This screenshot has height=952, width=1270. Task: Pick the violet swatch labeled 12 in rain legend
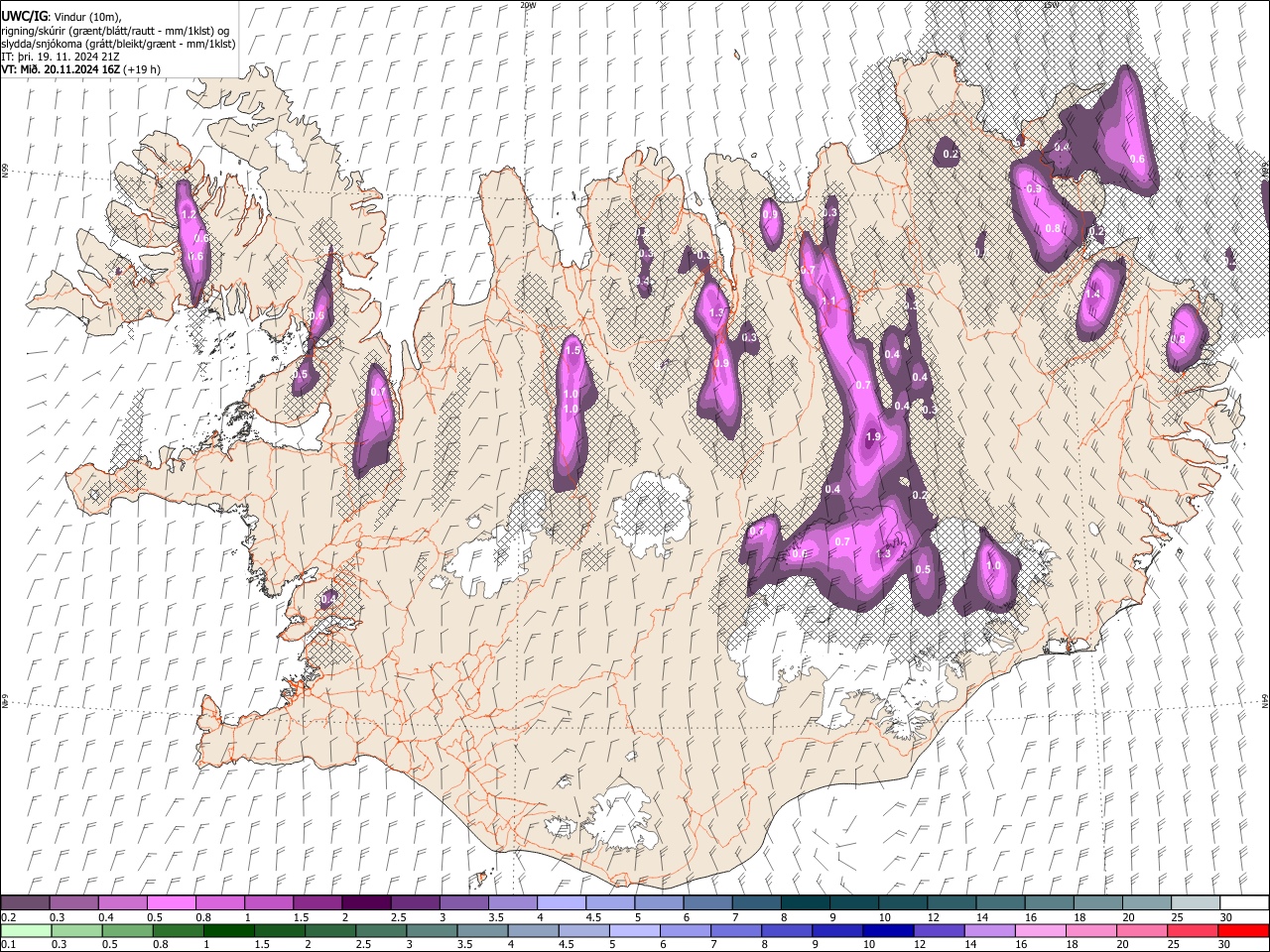pos(939,930)
